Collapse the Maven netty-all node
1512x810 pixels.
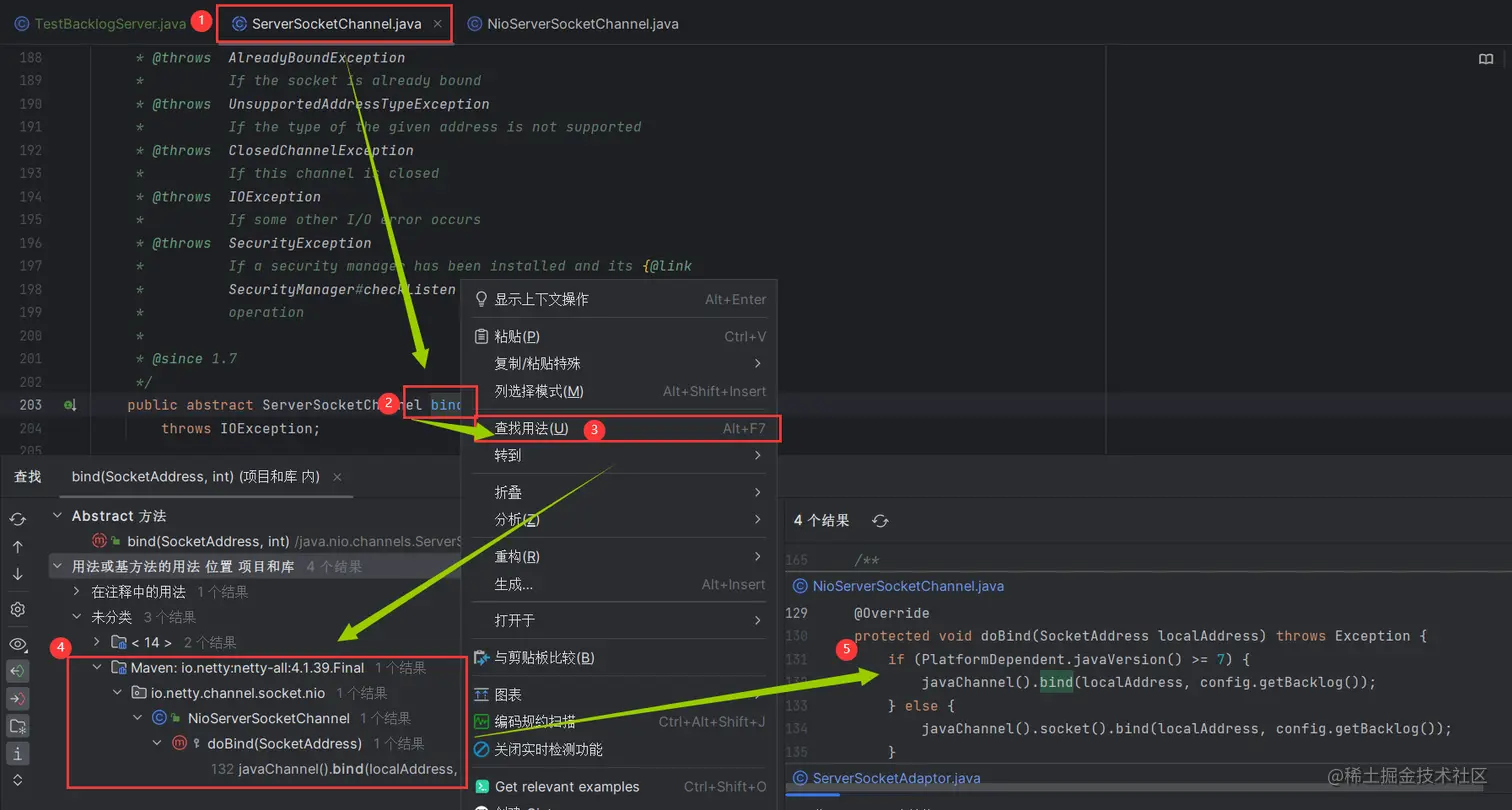pyautogui.click(x=97, y=667)
